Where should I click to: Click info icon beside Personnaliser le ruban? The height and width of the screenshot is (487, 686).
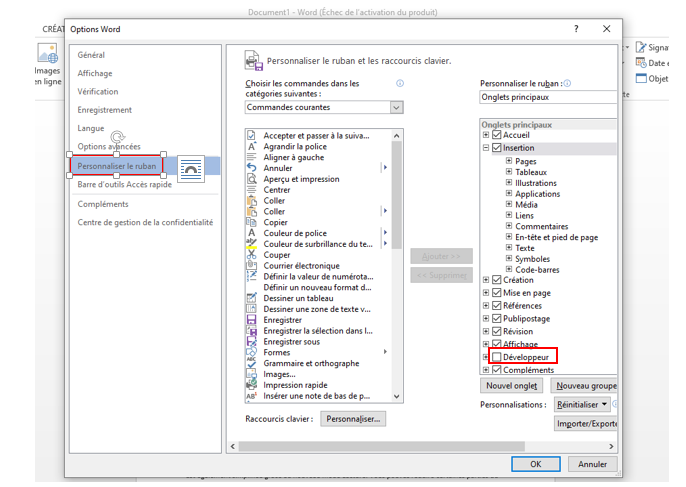pyautogui.click(x=567, y=83)
